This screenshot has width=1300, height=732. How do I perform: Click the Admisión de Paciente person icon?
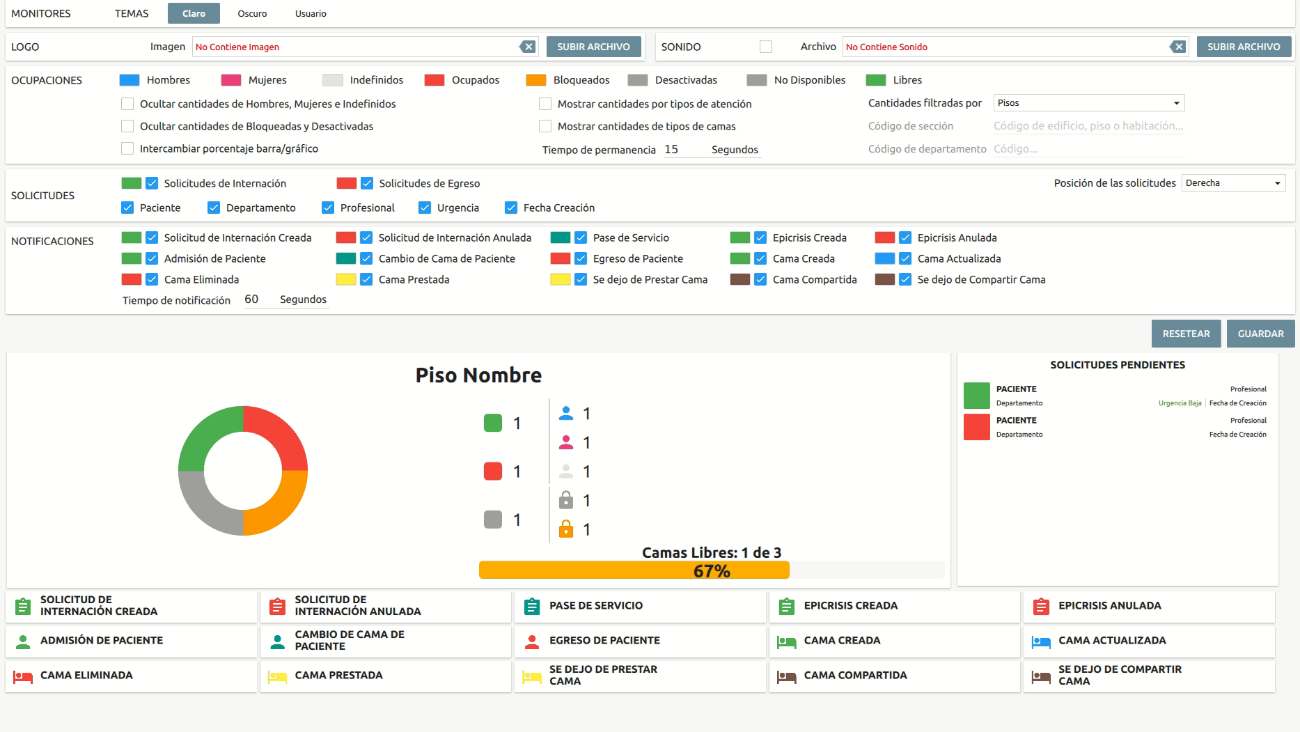[x=23, y=641]
